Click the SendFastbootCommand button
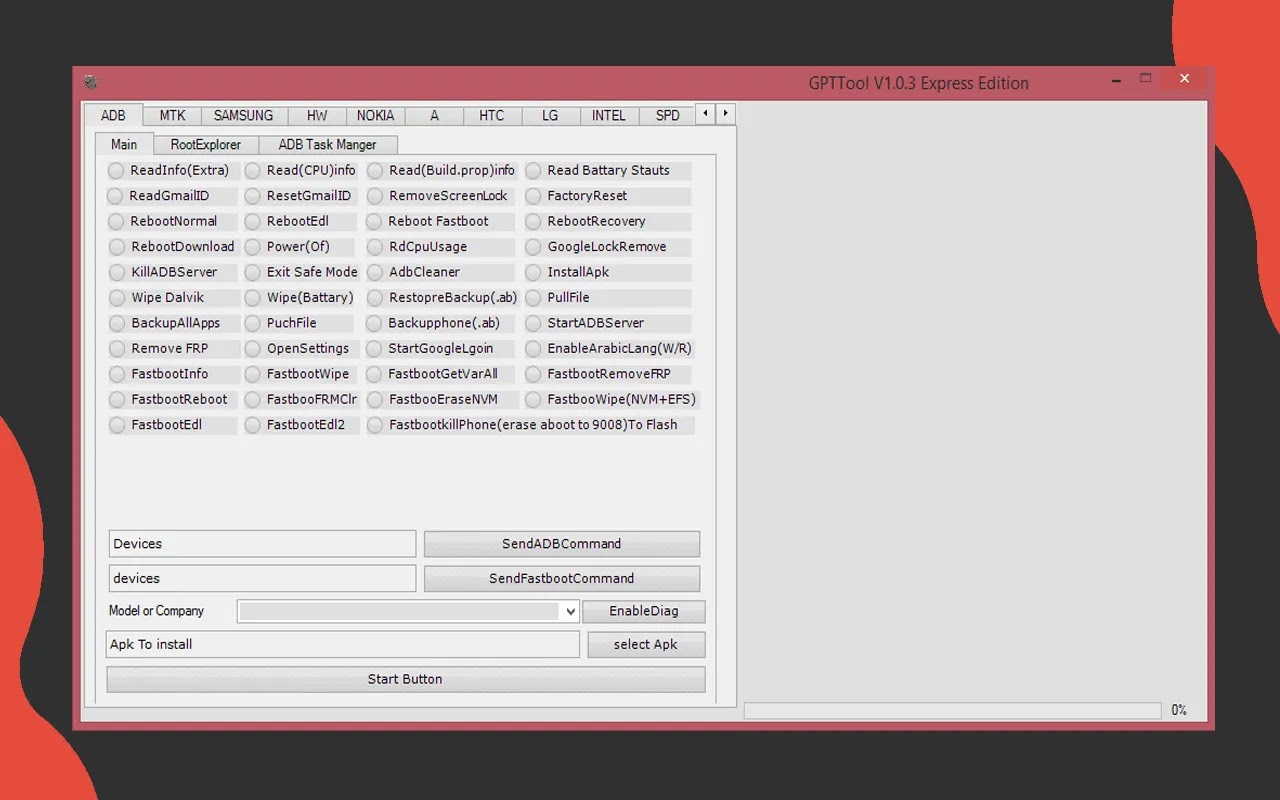Screen dimensions: 1280x800 point(562,578)
